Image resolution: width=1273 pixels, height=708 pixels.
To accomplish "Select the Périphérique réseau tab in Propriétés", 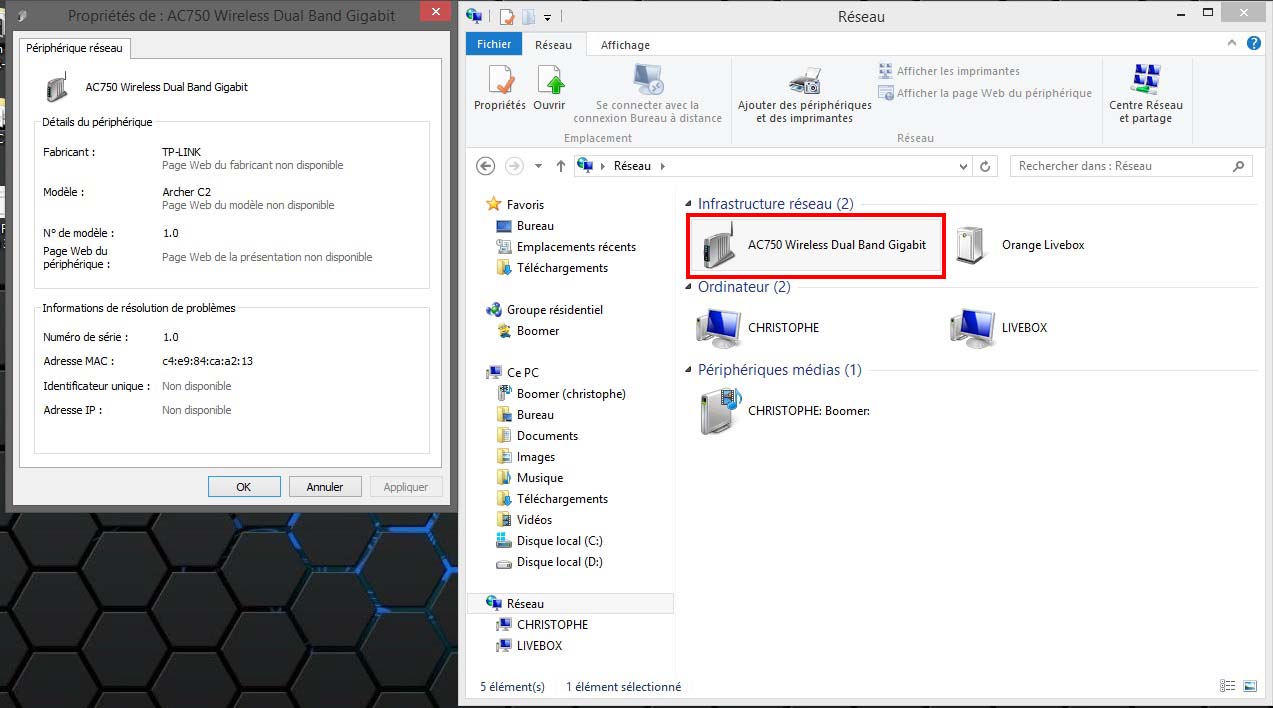I will tap(75, 48).
